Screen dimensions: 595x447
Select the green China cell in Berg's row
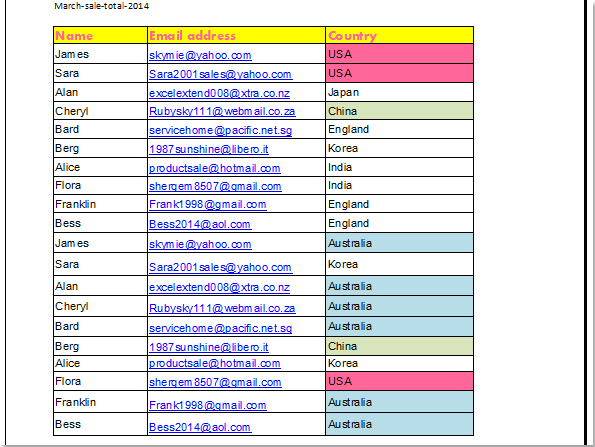tap(400, 346)
